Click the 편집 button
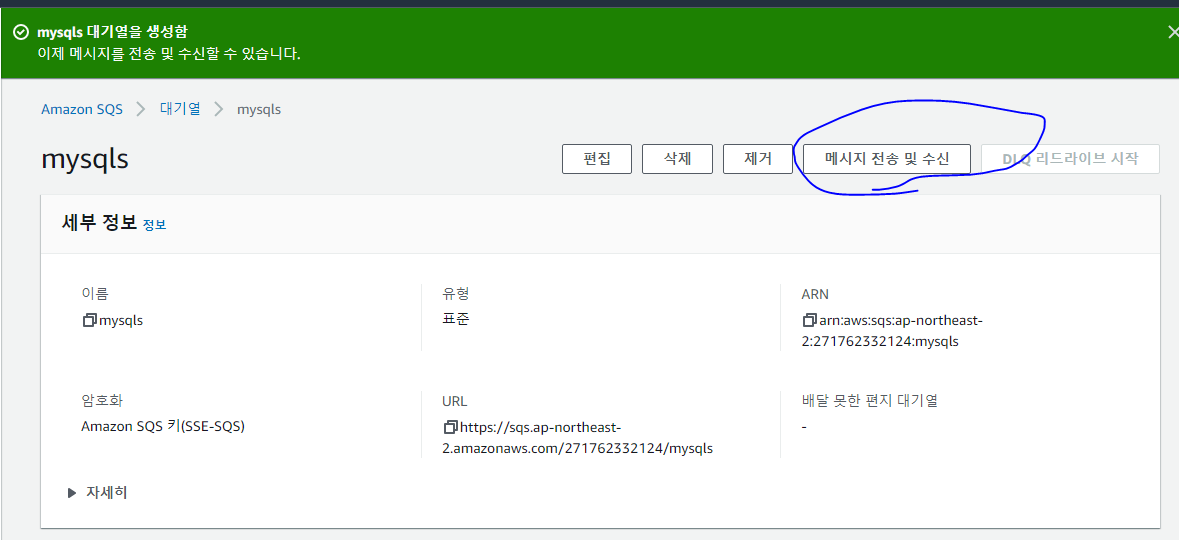Viewport: 1179px width, 540px height. (x=596, y=159)
